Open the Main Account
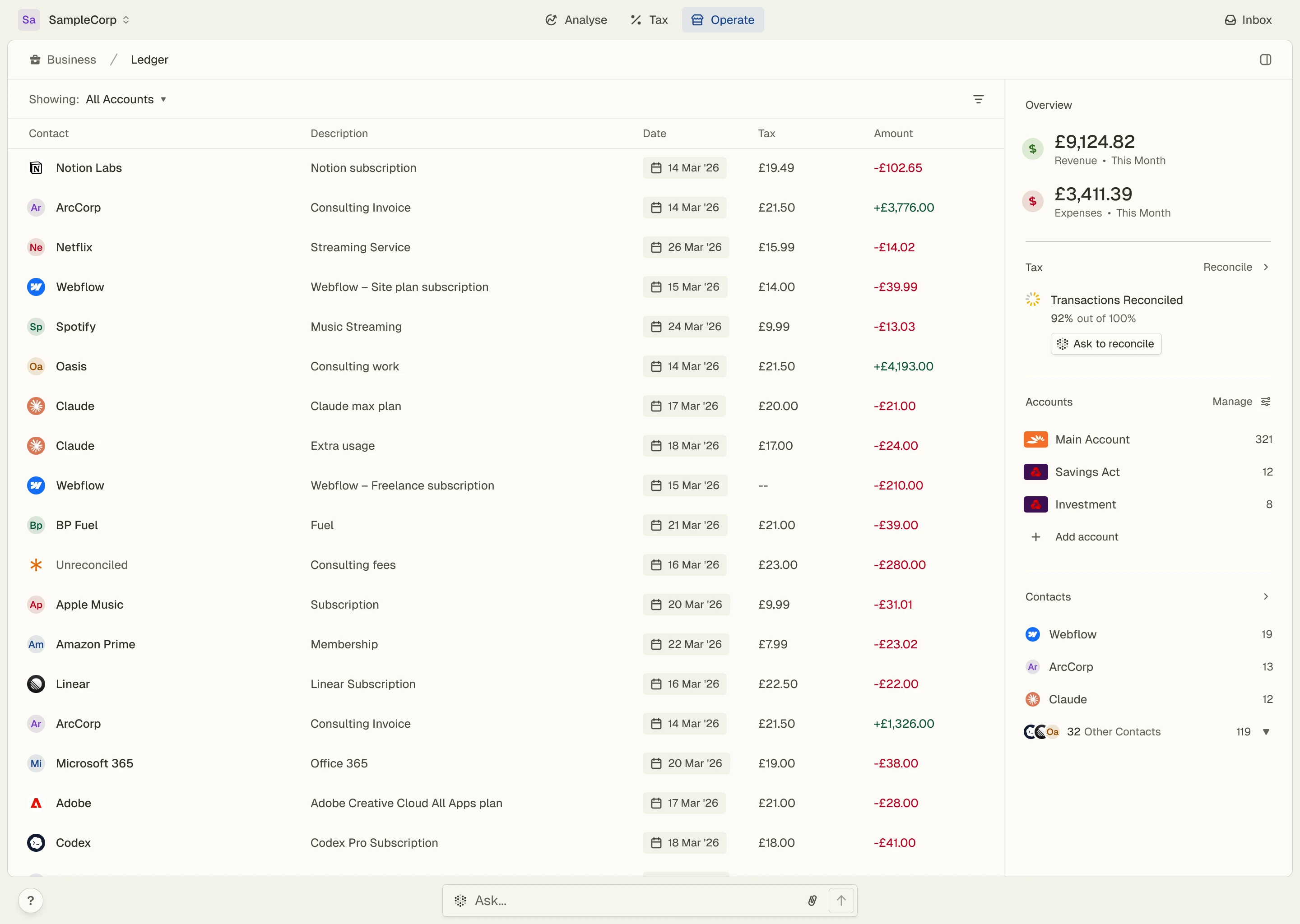The height and width of the screenshot is (924, 1300). (x=1148, y=439)
